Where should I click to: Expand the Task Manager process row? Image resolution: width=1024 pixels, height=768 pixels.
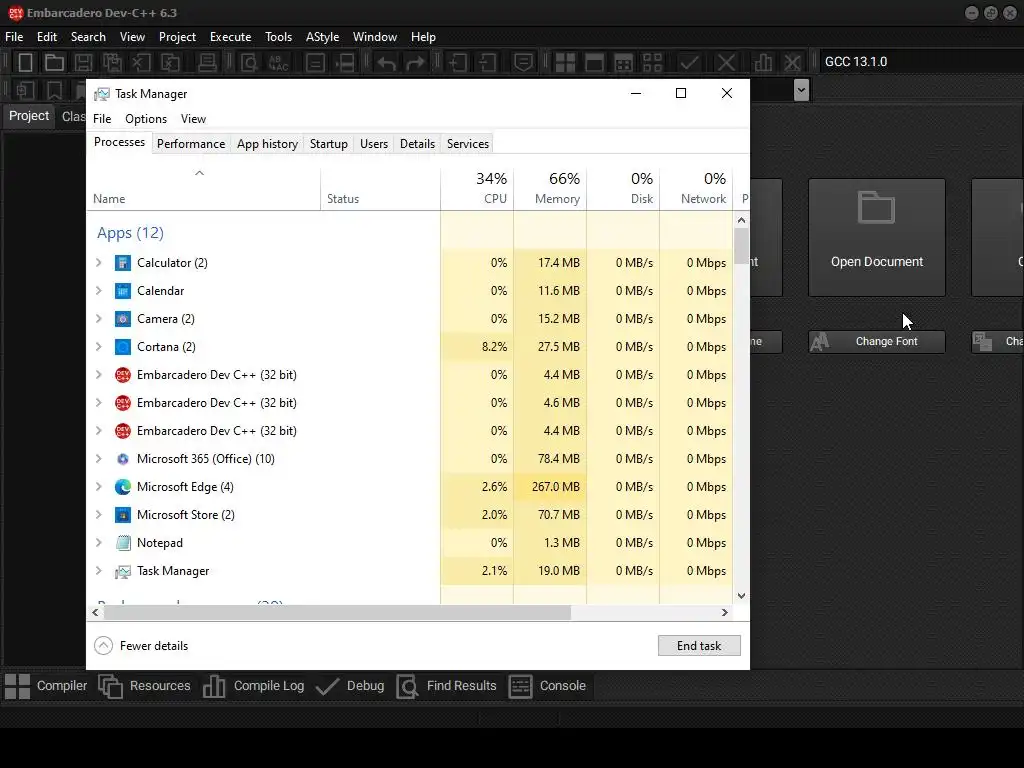pos(99,571)
